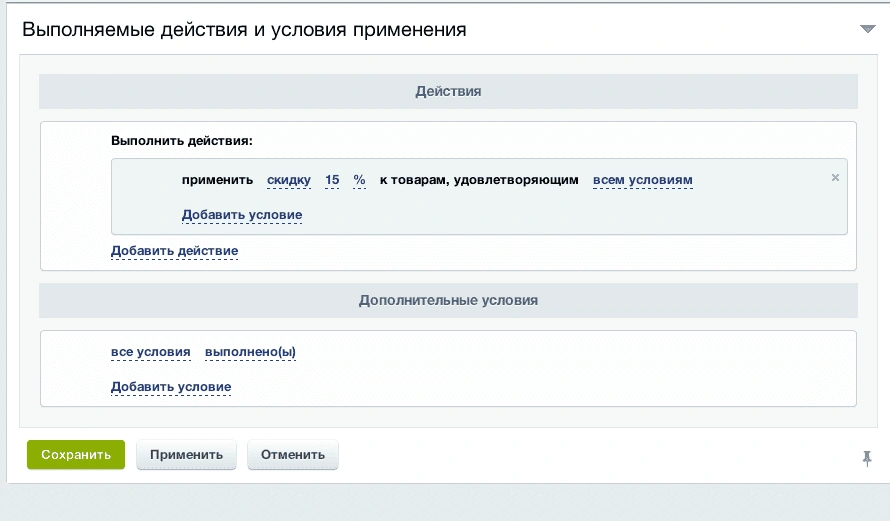This screenshot has height=521, width=890.
Task: Click the "Выполнить действия:" label
Action: click(x=182, y=141)
